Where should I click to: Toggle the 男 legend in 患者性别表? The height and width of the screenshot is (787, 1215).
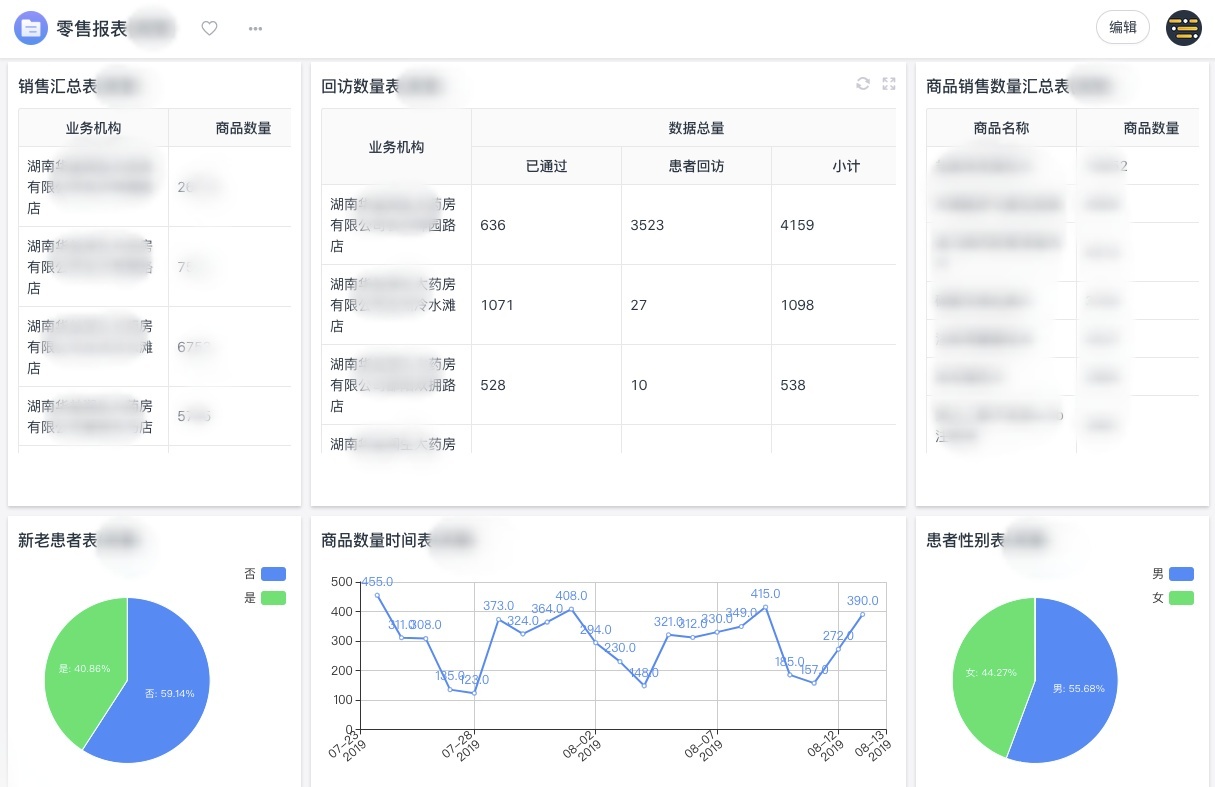1181,574
